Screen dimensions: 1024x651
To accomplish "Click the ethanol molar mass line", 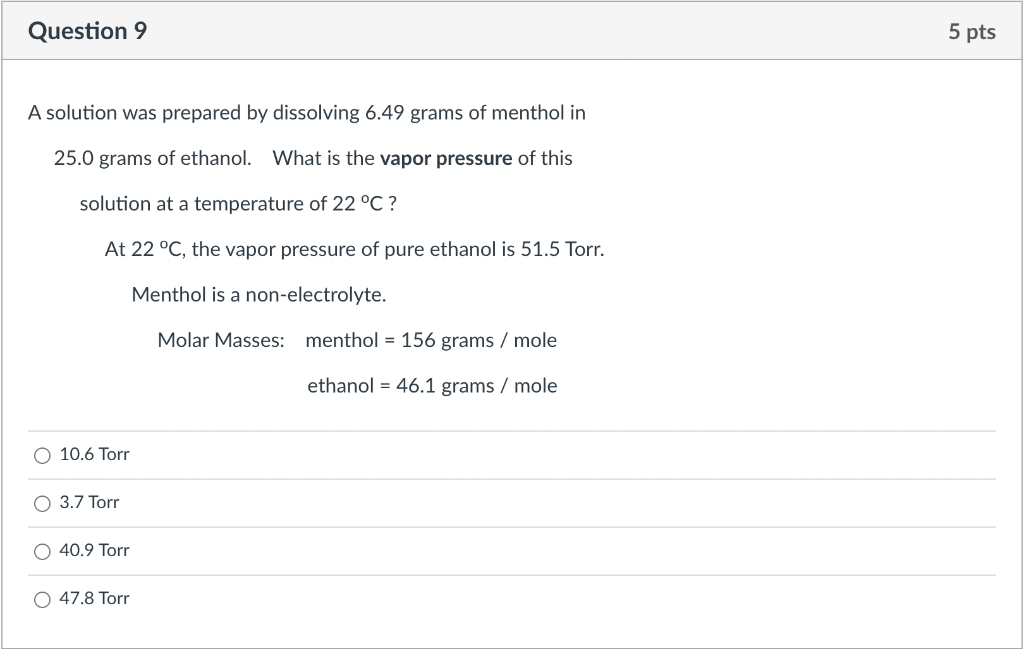I will pos(432,385).
